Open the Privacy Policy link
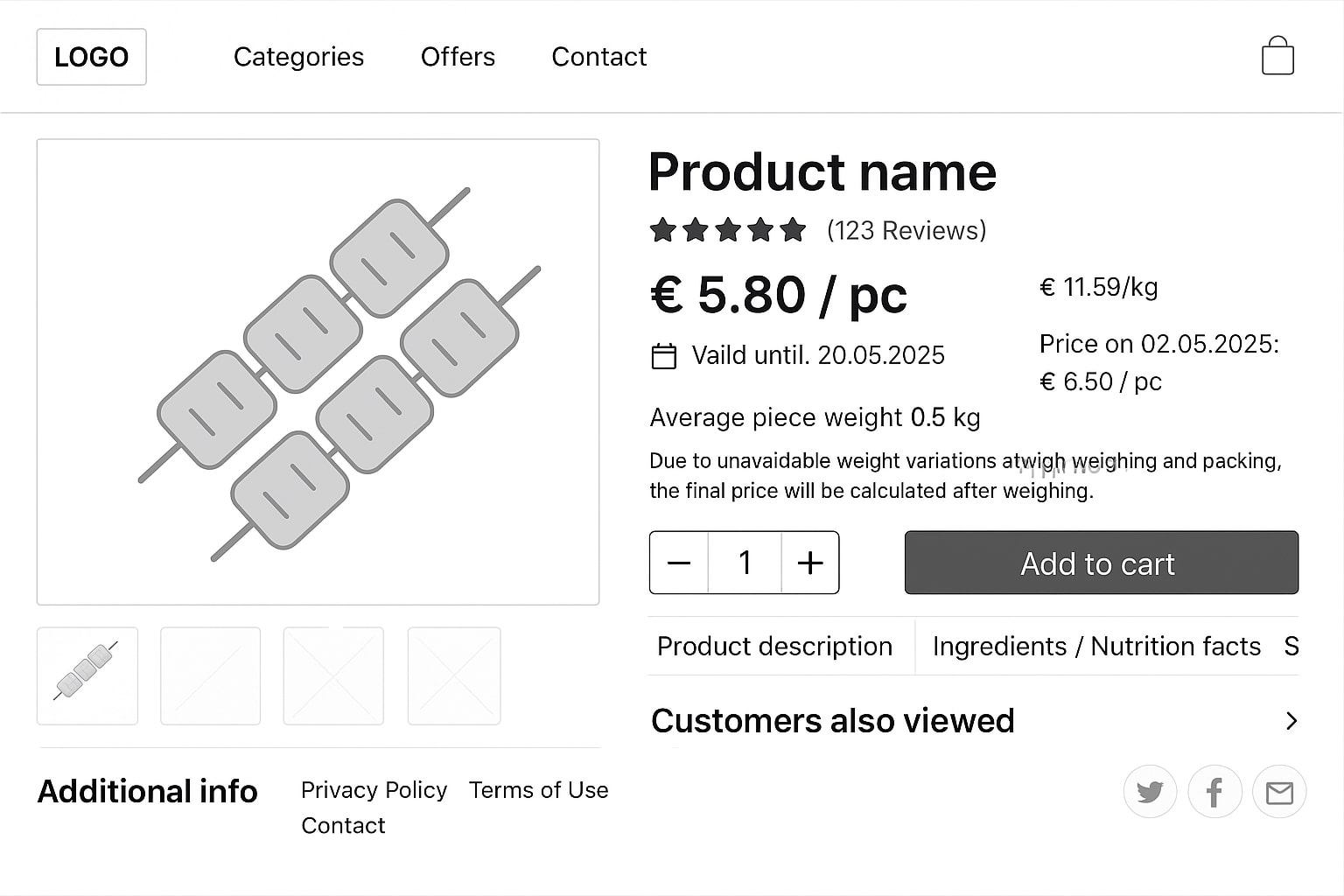Screen dimensions: 1344x896 click(x=374, y=790)
